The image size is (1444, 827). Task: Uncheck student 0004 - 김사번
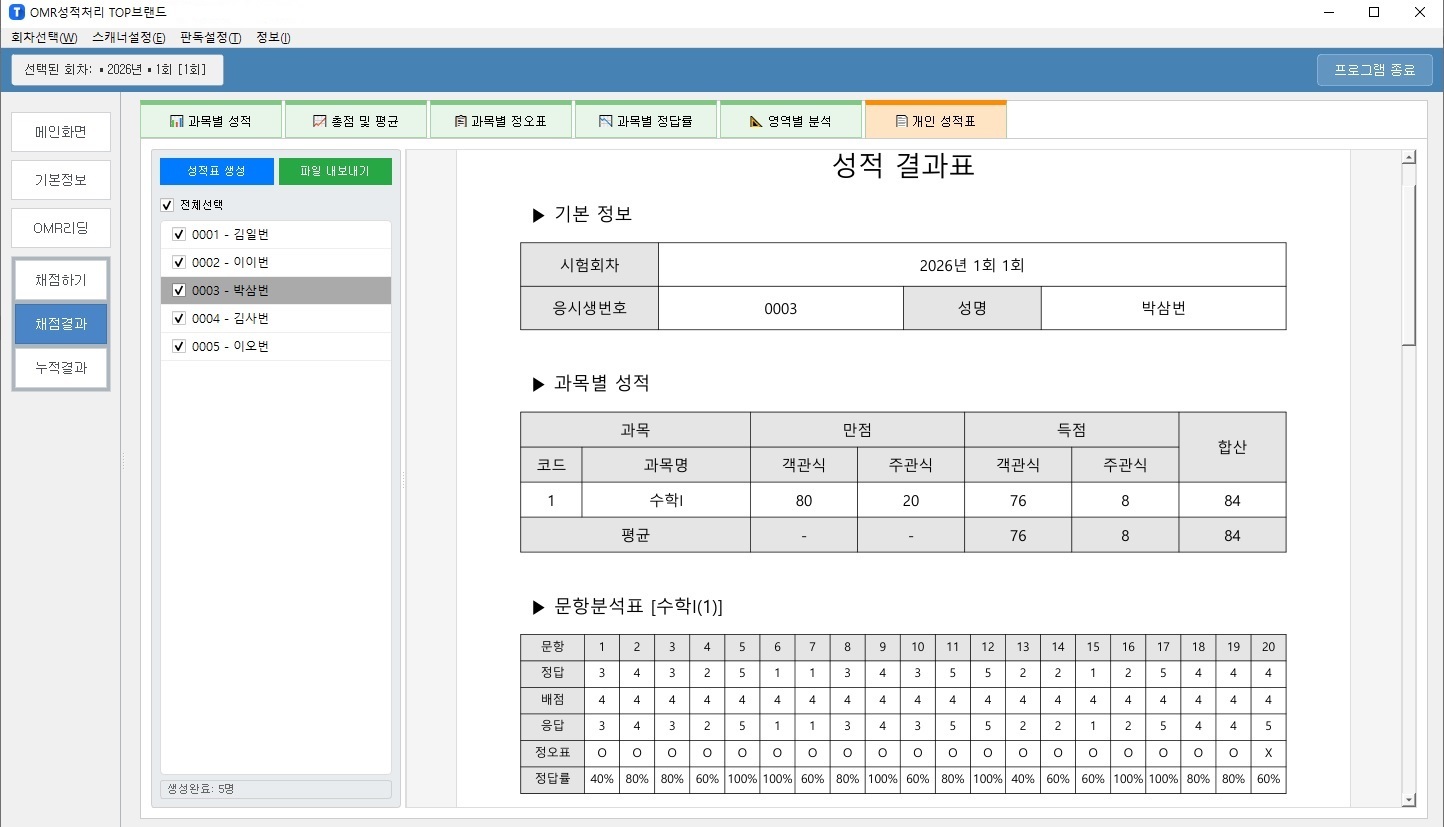coord(179,319)
